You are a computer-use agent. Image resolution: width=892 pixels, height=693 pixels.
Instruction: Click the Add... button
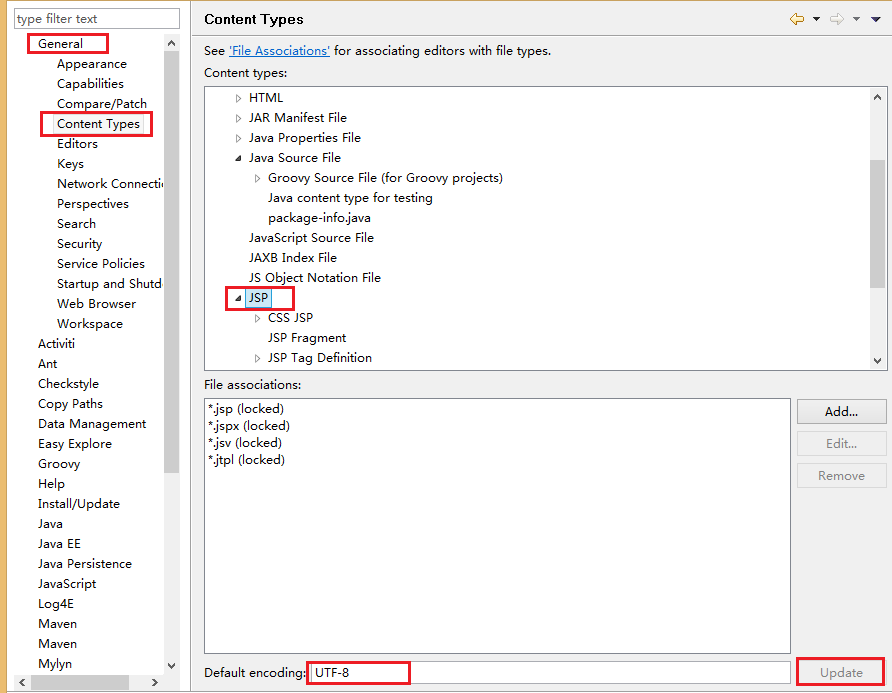pyautogui.click(x=841, y=411)
